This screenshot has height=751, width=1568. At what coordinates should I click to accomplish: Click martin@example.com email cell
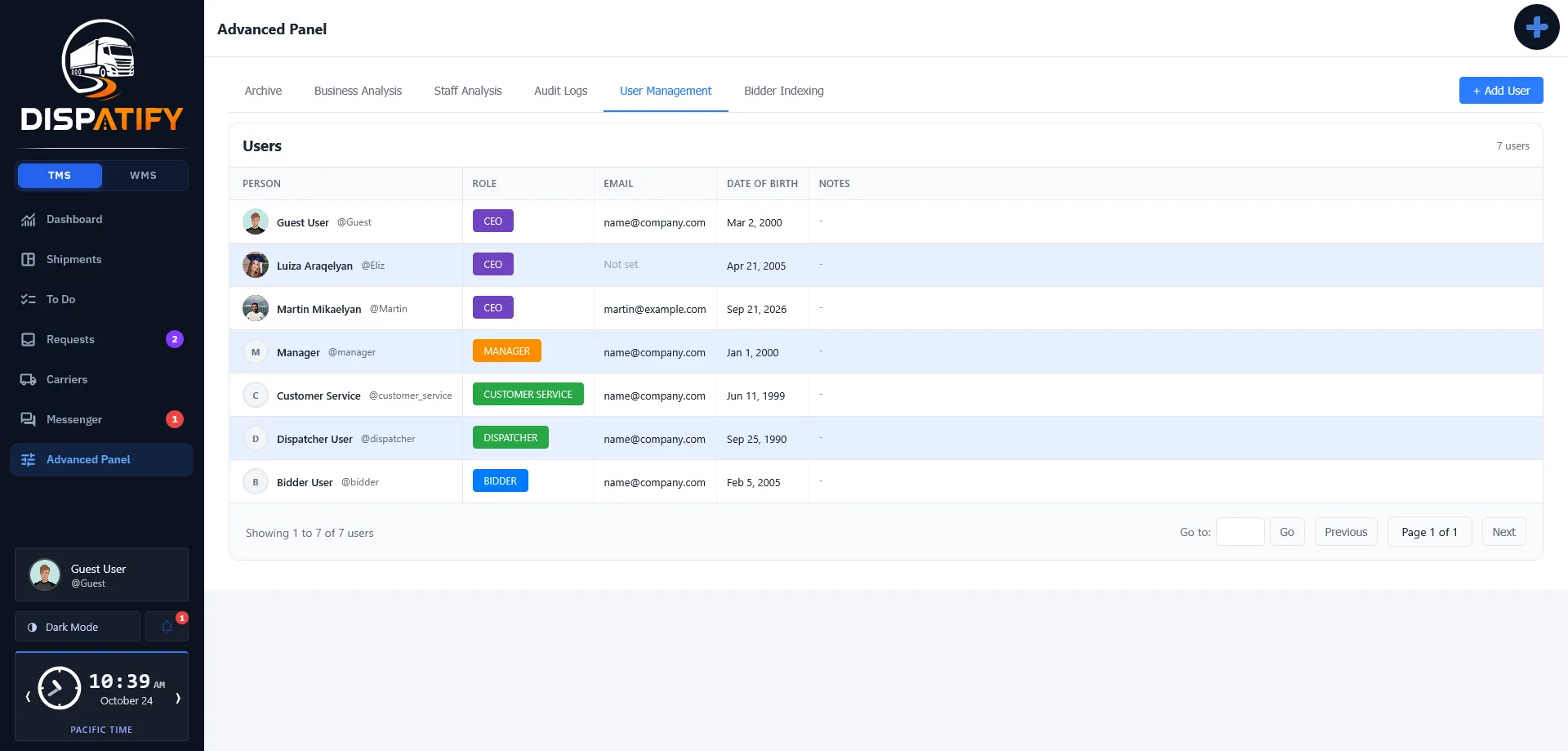point(655,309)
